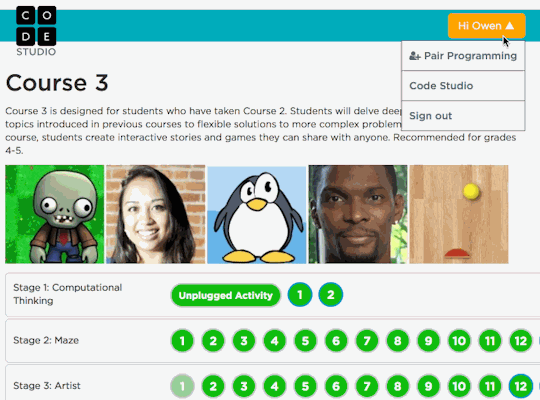The image size is (540, 400).
Task: Open the bounce ball game thumbnail
Action: 459,214
